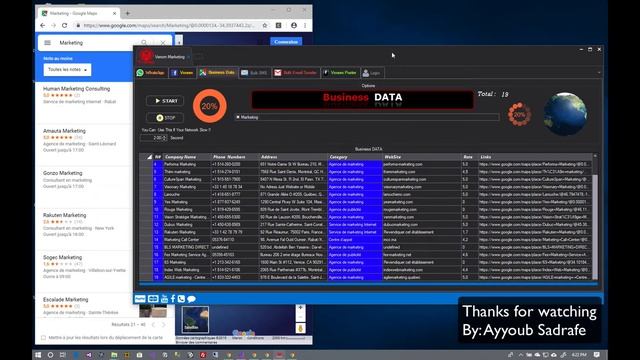Viewport: 640px width, 360px height.
Task: Select the Marketing Call Center row
Action: pos(366,240)
